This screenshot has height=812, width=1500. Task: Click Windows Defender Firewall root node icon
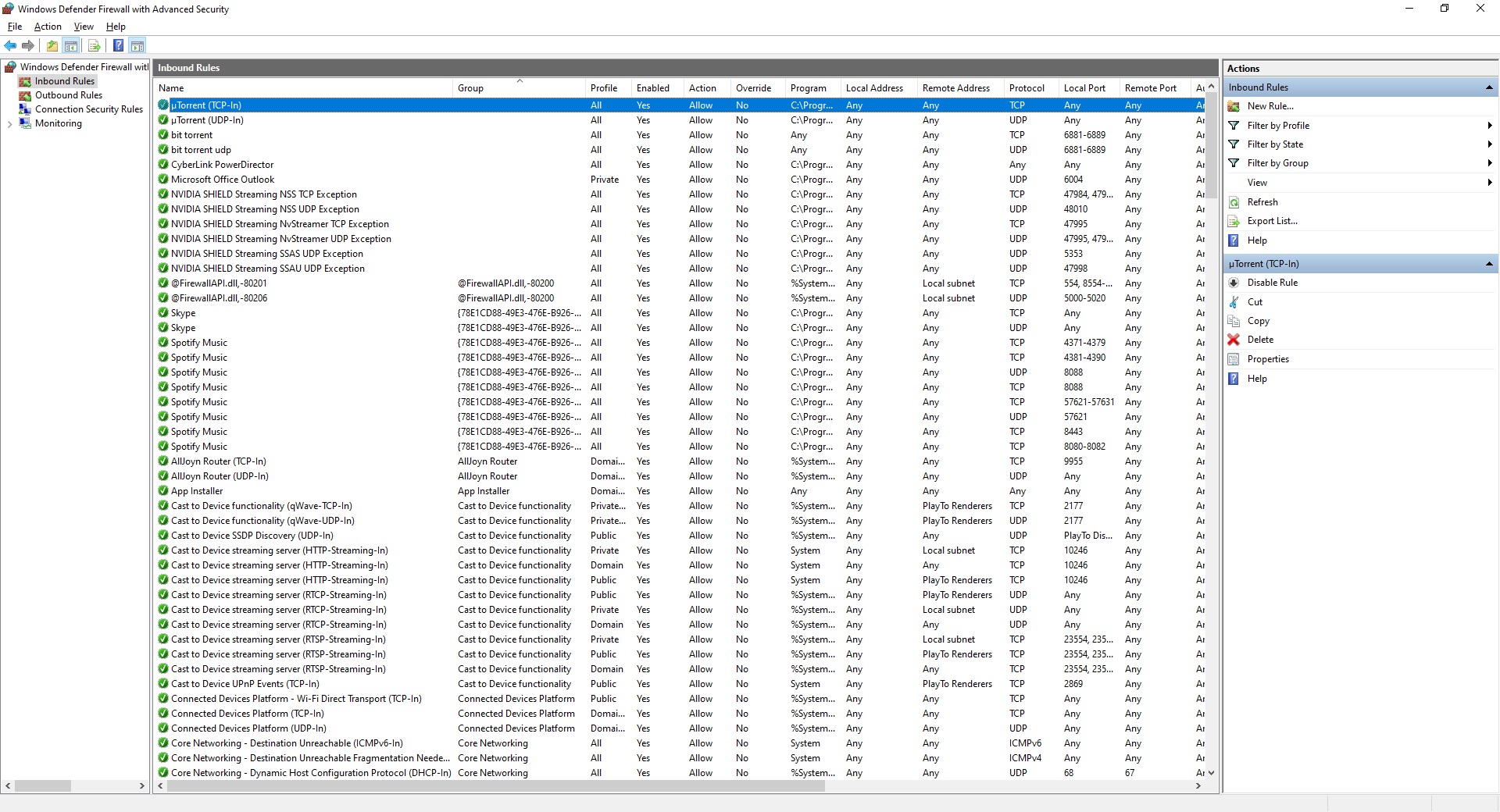point(10,67)
